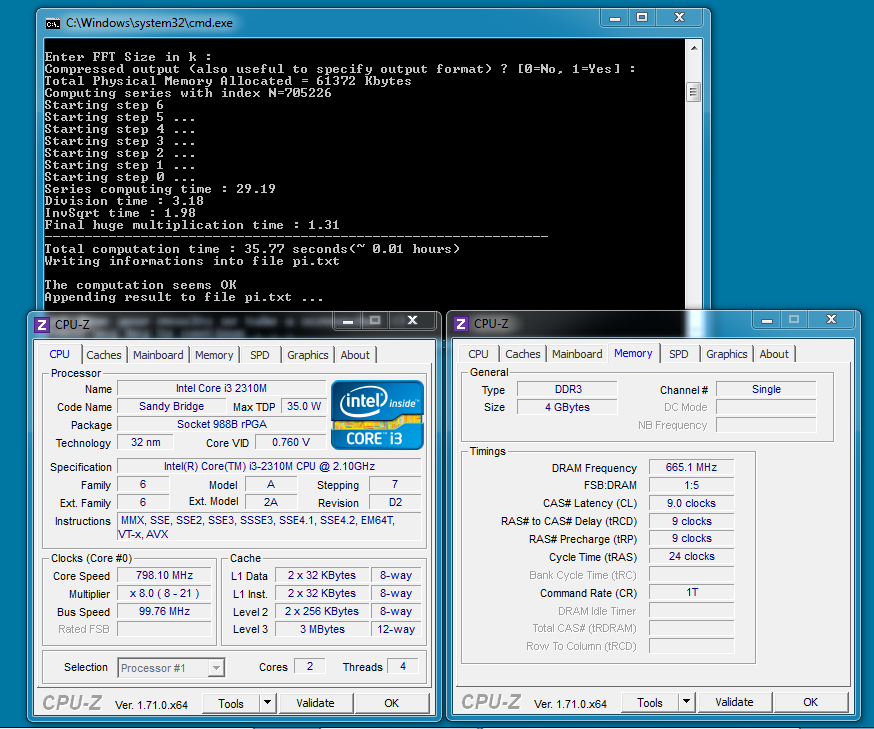Click OK in the left CPU-Z window

click(x=392, y=703)
